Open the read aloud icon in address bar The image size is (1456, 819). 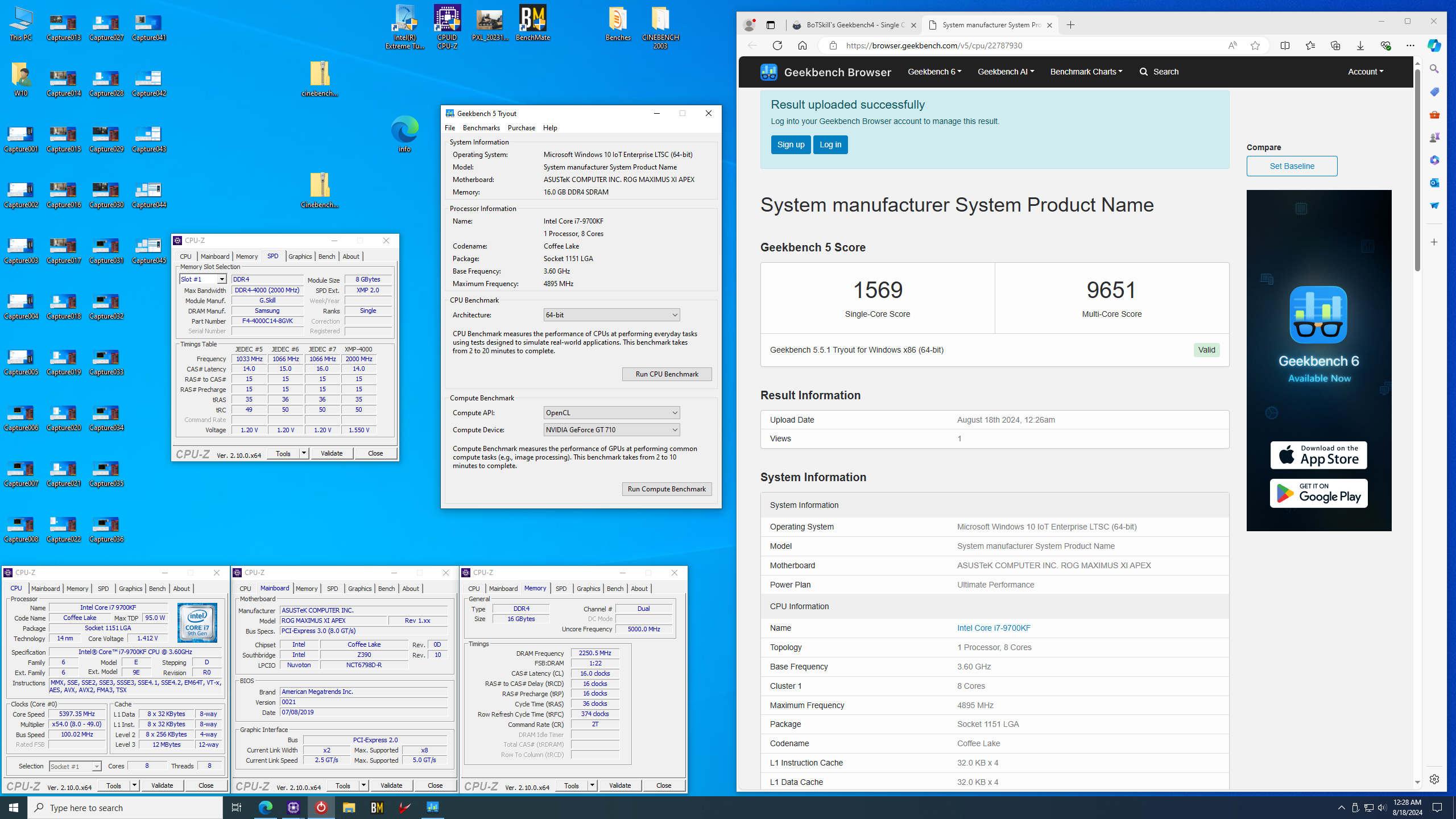1232,45
